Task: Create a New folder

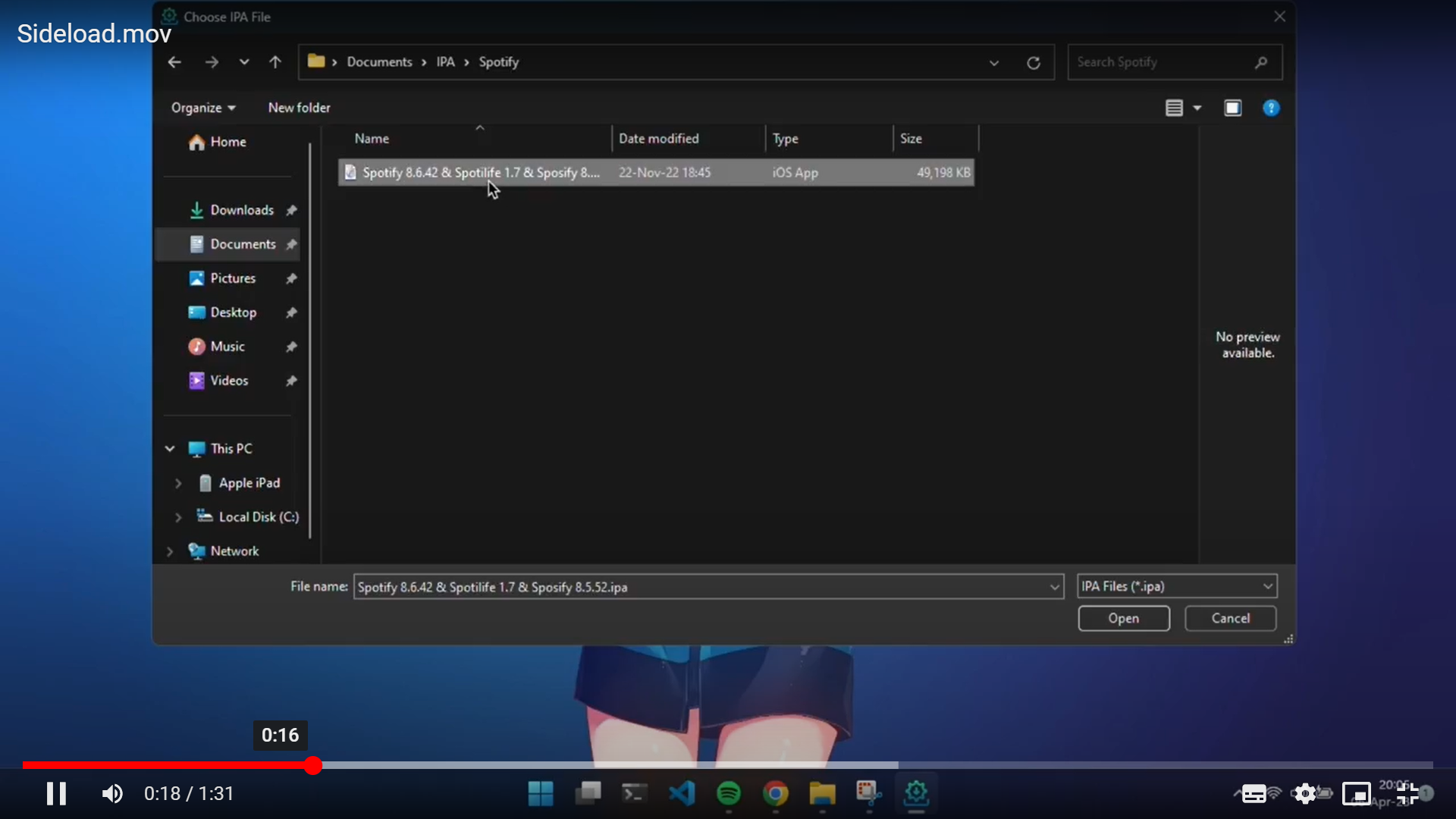Action: point(299,108)
